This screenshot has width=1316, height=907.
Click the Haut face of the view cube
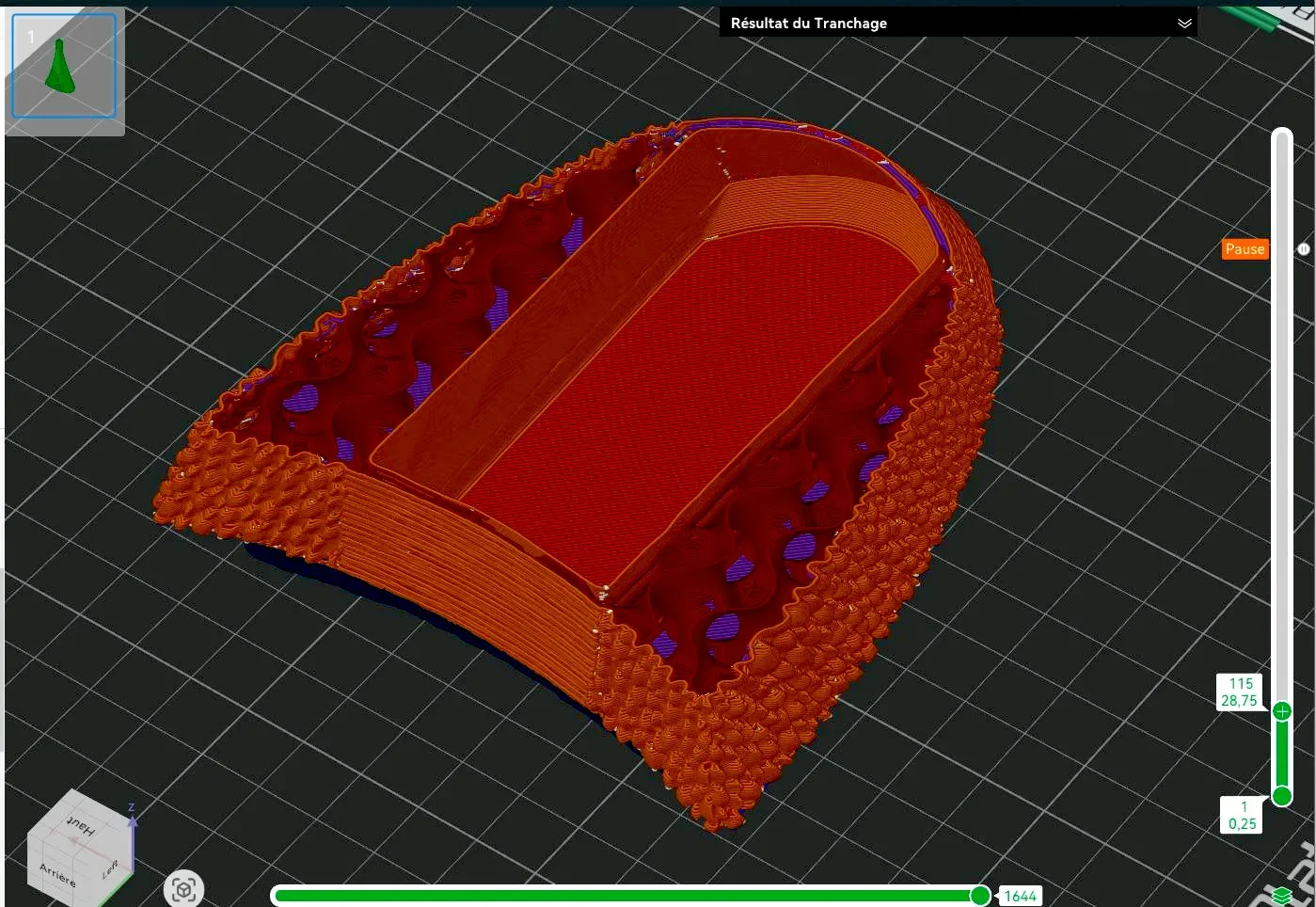pos(82,827)
